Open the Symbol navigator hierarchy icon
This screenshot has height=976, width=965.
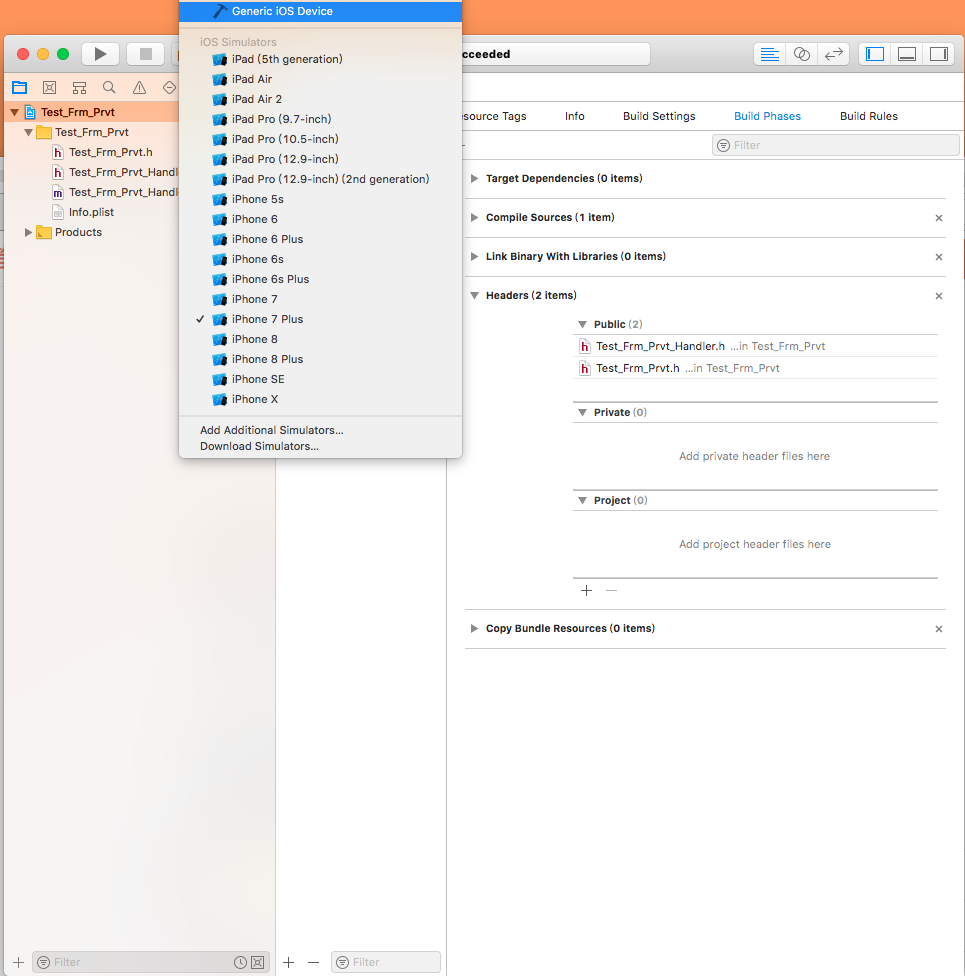click(x=79, y=87)
